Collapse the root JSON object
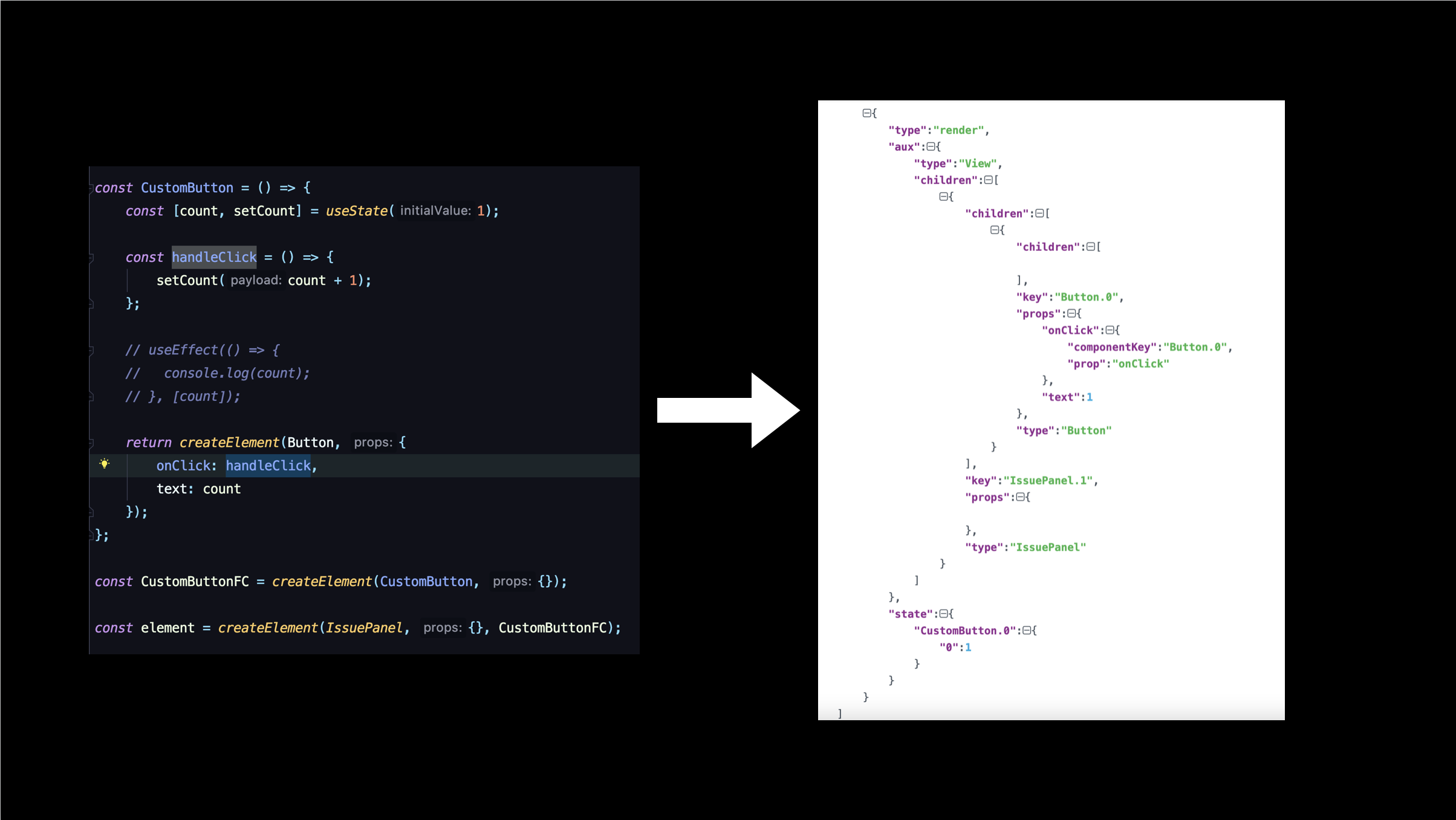Screen dimensions: 1456x820 click(x=866, y=113)
